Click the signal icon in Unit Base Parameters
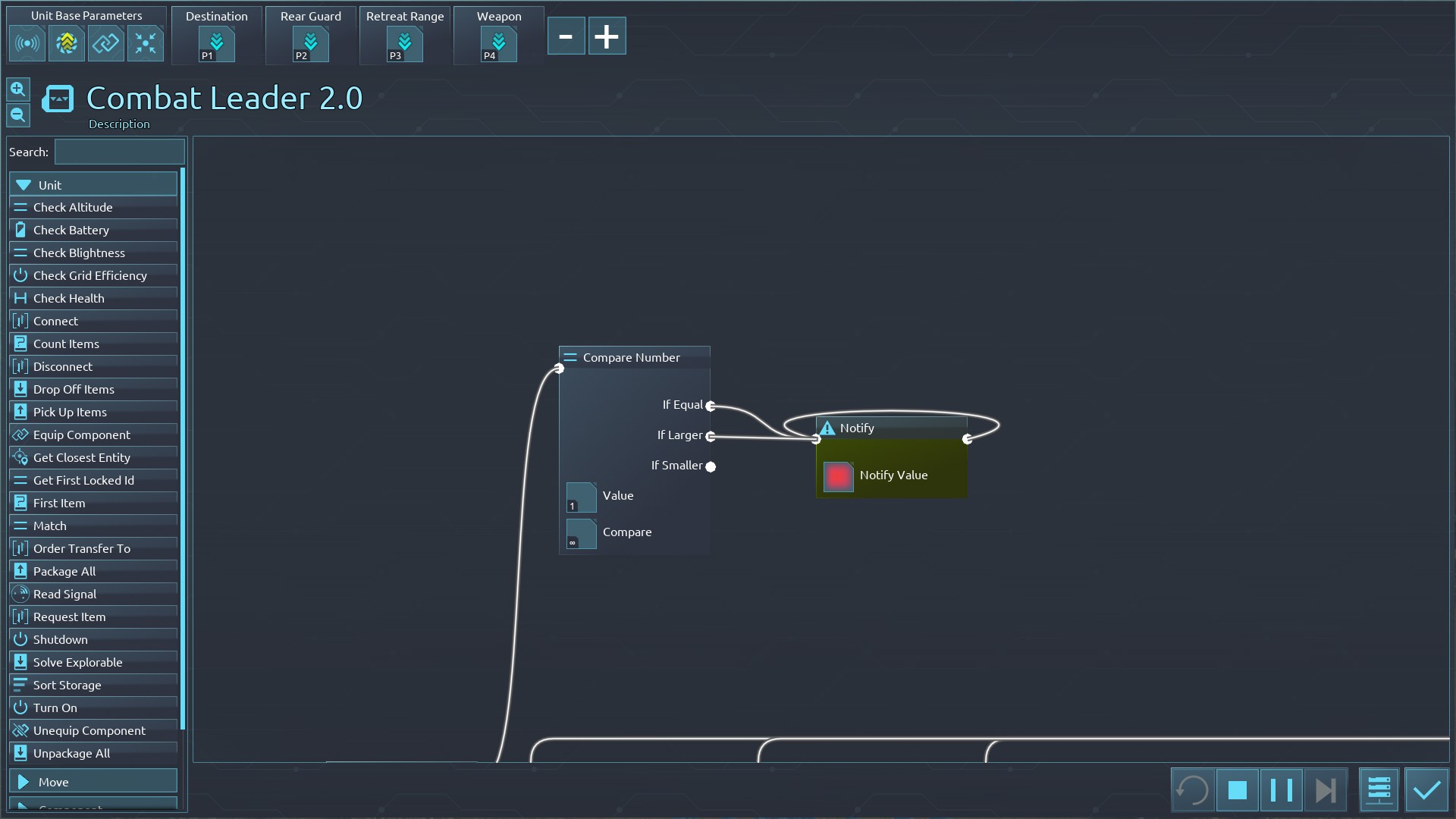The width and height of the screenshot is (1456, 819). coord(27,43)
